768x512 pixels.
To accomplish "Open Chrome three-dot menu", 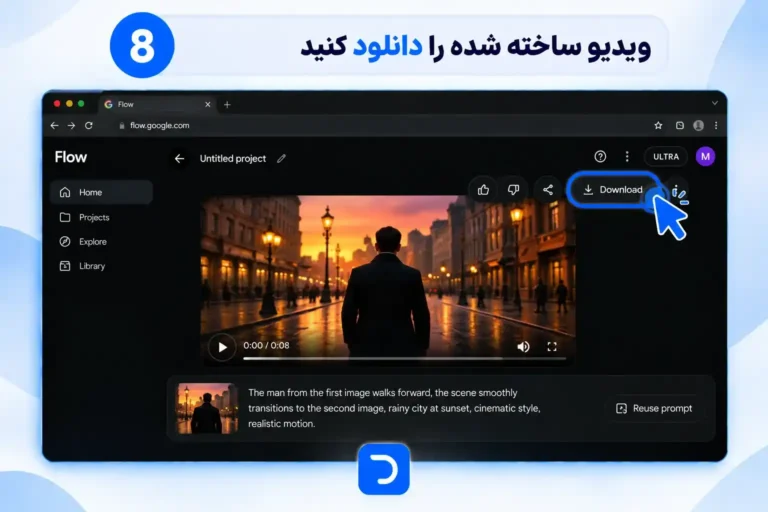I will click(x=716, y=125).
